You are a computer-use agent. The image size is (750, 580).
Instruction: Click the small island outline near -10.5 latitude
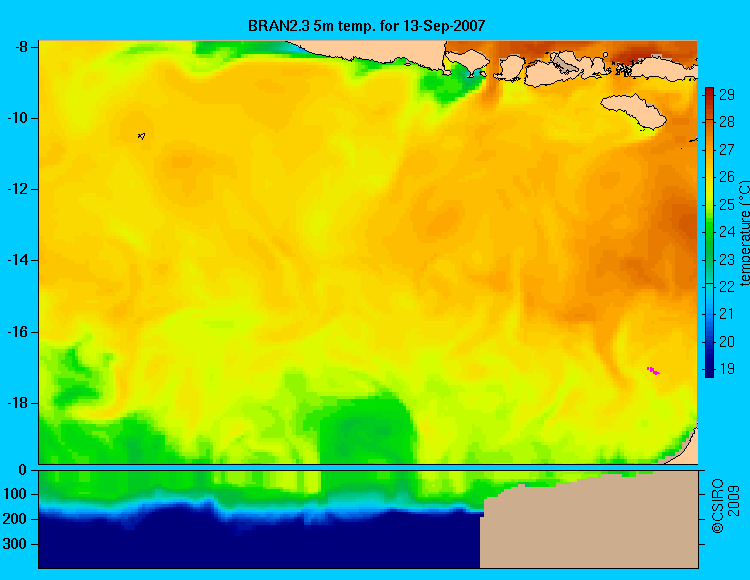(141, 136)
